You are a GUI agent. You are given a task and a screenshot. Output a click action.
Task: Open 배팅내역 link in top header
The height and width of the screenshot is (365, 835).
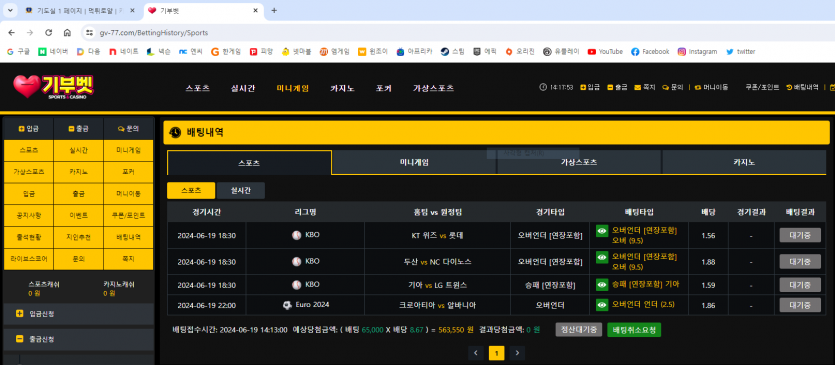click(x=802, y=87)
